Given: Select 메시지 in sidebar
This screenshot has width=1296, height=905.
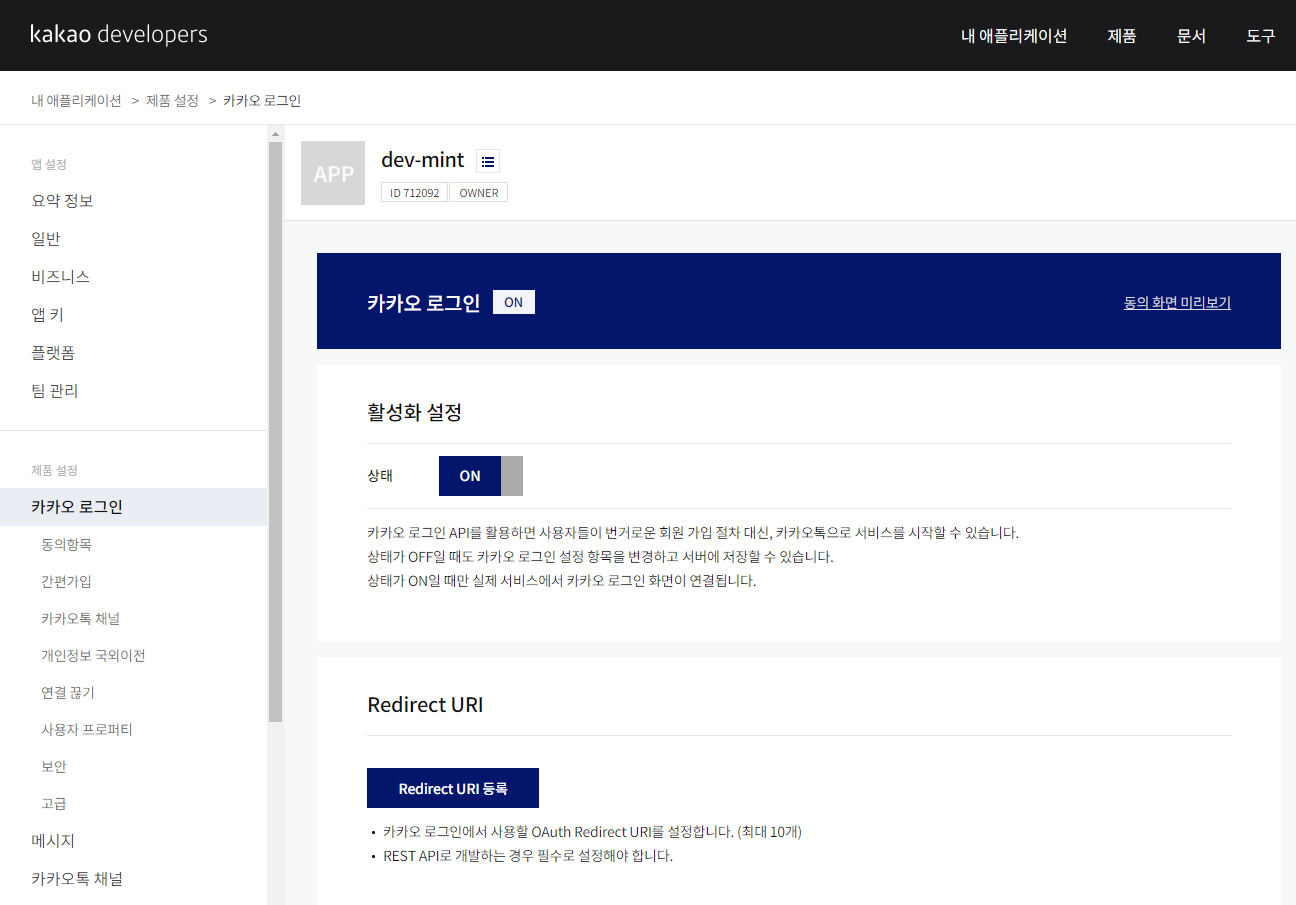Looking at the screenshot, I should [53, 841].
